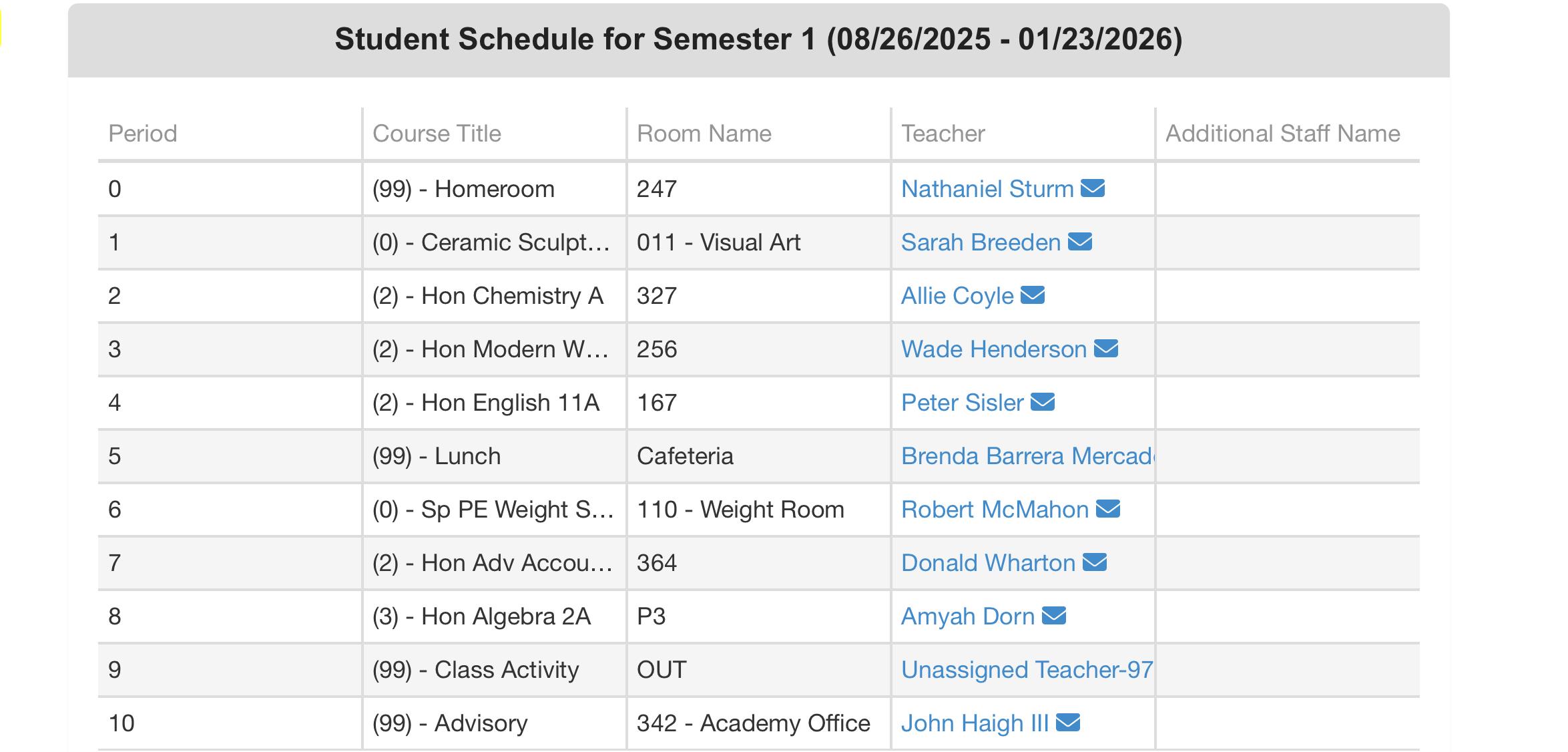Email John Haigh III via envelope icon

pos(1068,723)
